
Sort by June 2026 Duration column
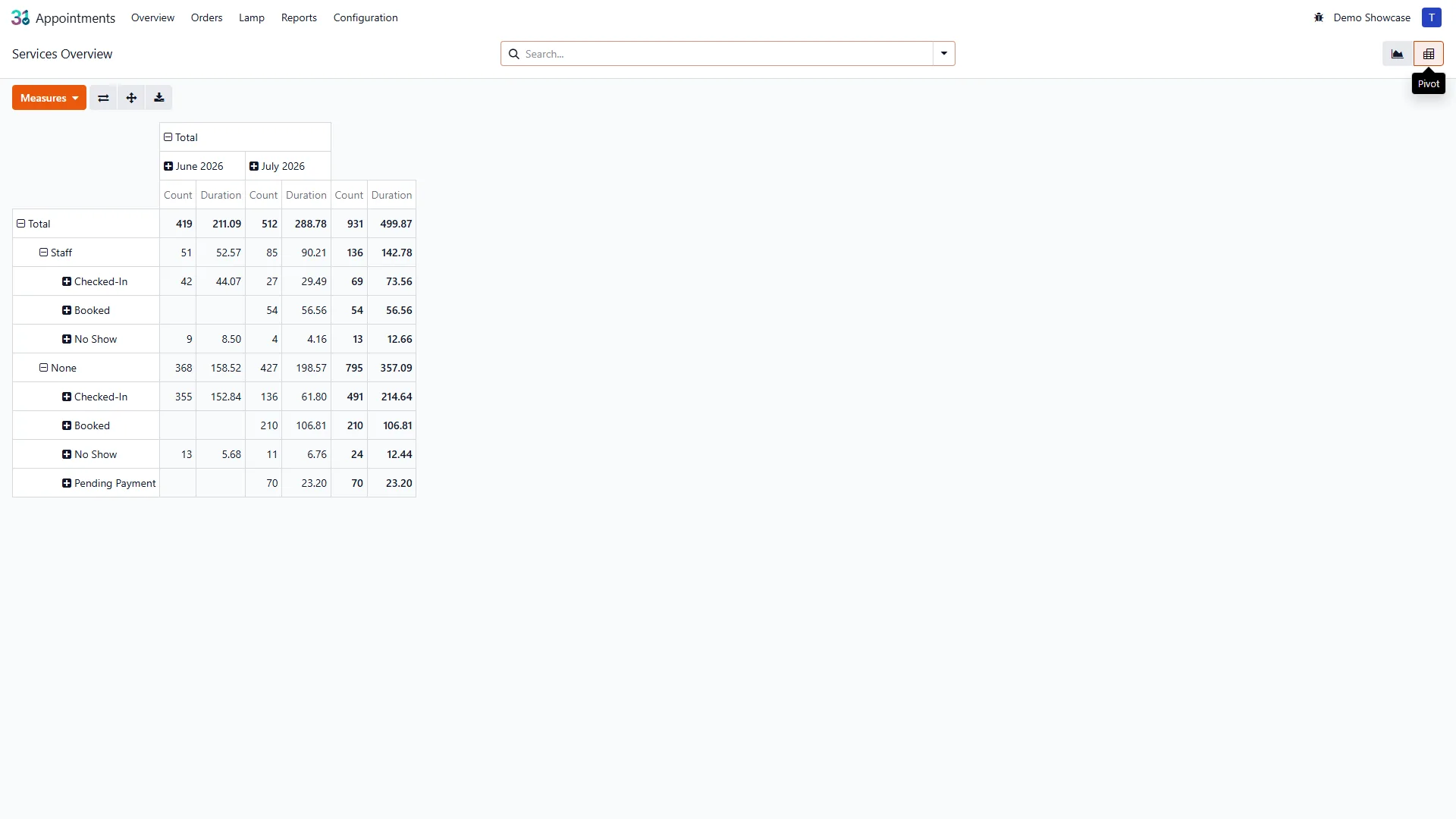pos(221,195)
